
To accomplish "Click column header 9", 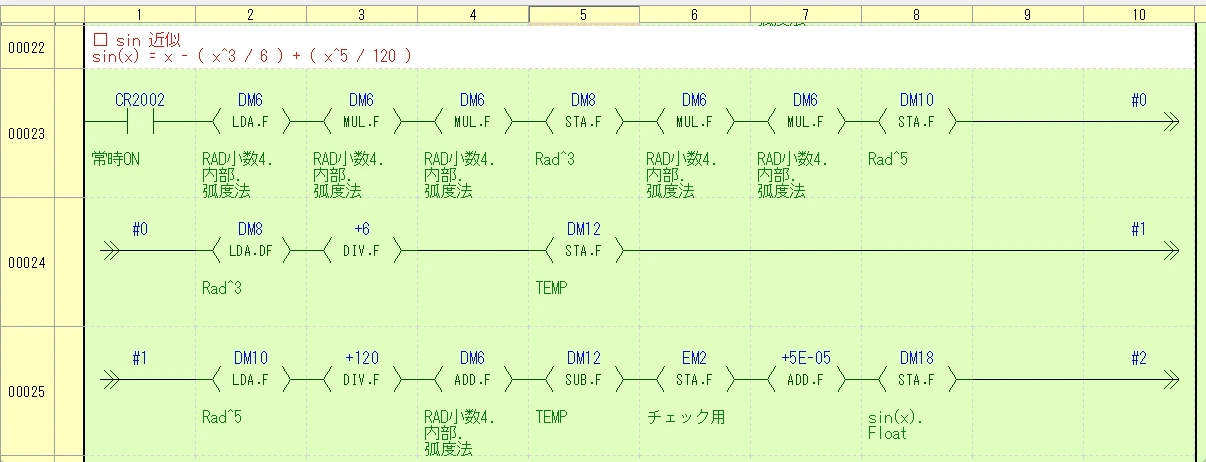I will tap(1027, 14).
